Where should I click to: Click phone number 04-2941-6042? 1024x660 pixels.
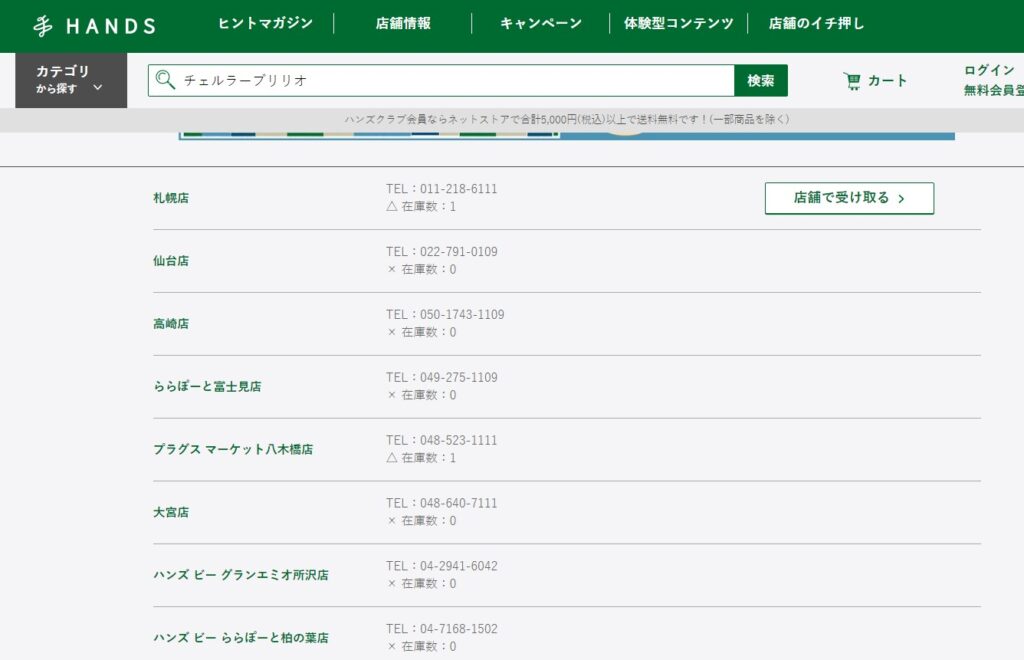[458, 566]
